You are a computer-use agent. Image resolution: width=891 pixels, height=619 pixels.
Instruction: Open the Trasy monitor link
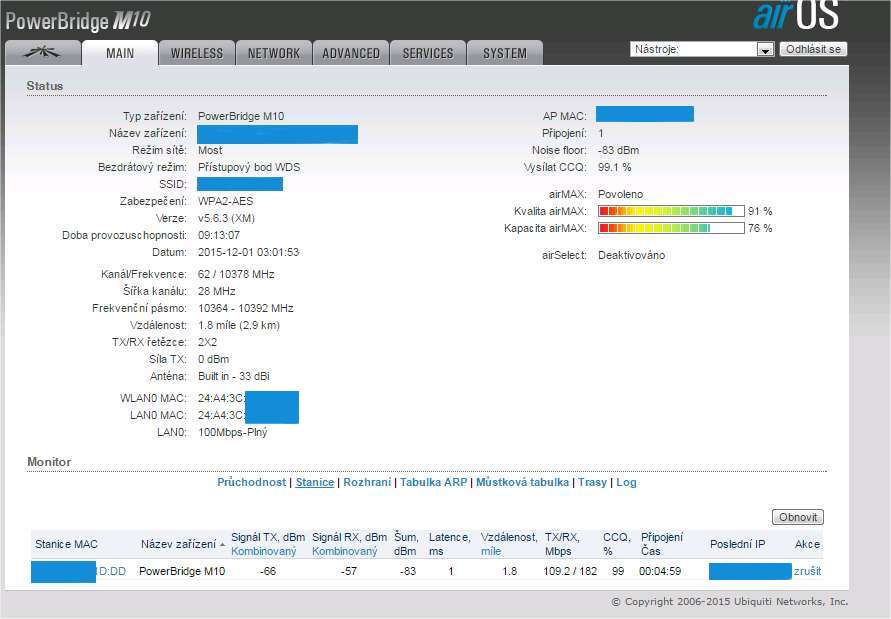[x=593, y=482]
